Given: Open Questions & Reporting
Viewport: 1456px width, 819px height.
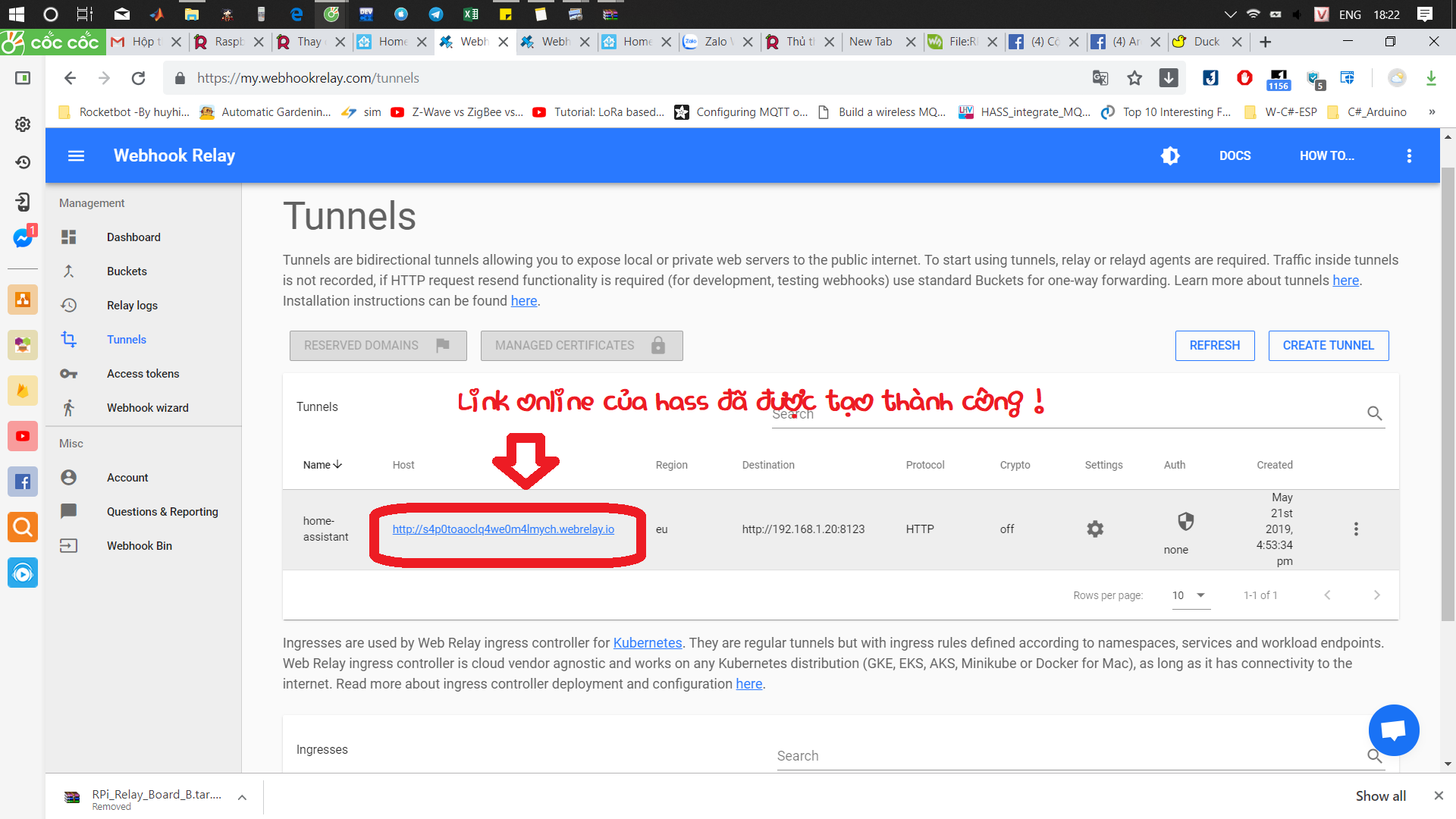Looking at the screenshot, I should coord(162,512).
